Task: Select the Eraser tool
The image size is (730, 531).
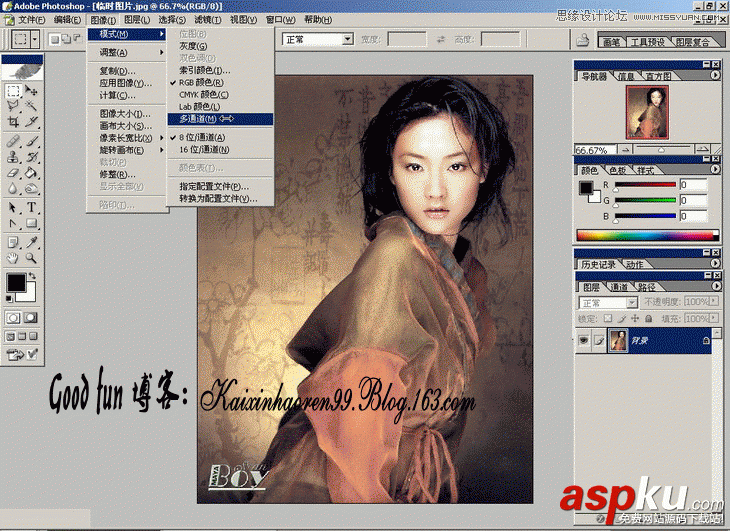Action: (13, 173)
